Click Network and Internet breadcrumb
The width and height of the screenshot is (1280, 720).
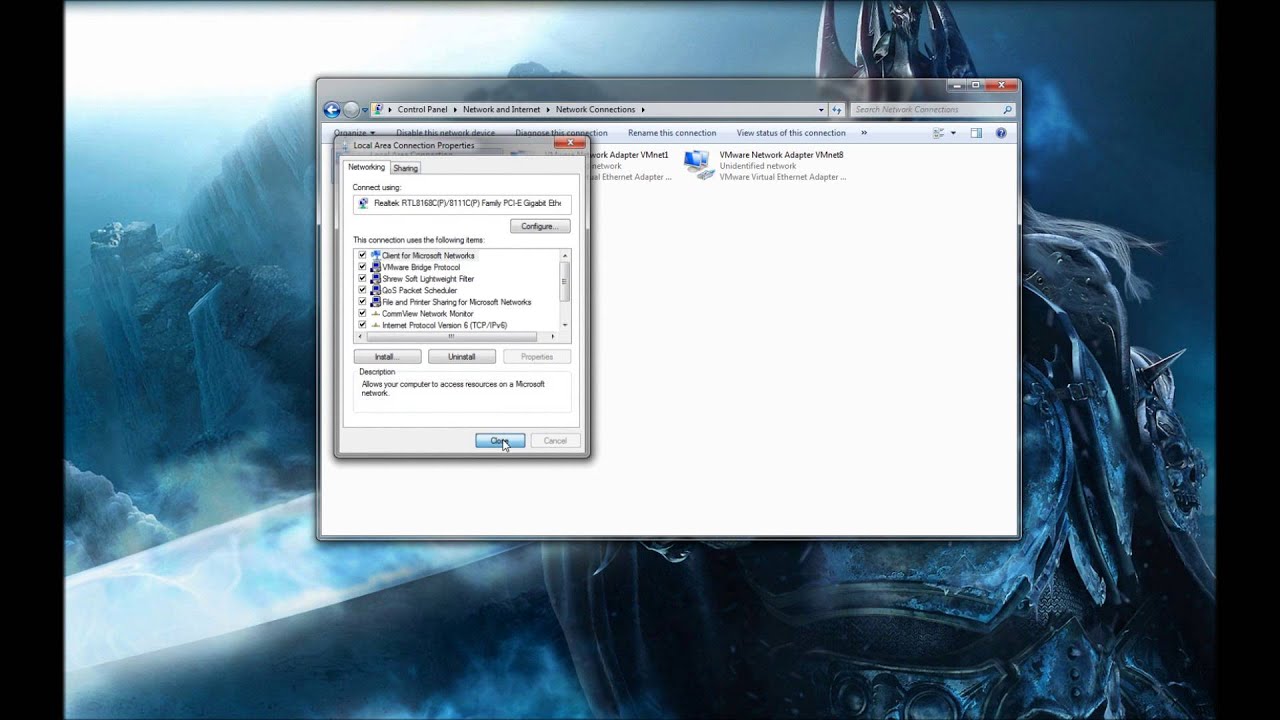click(501, 110)
